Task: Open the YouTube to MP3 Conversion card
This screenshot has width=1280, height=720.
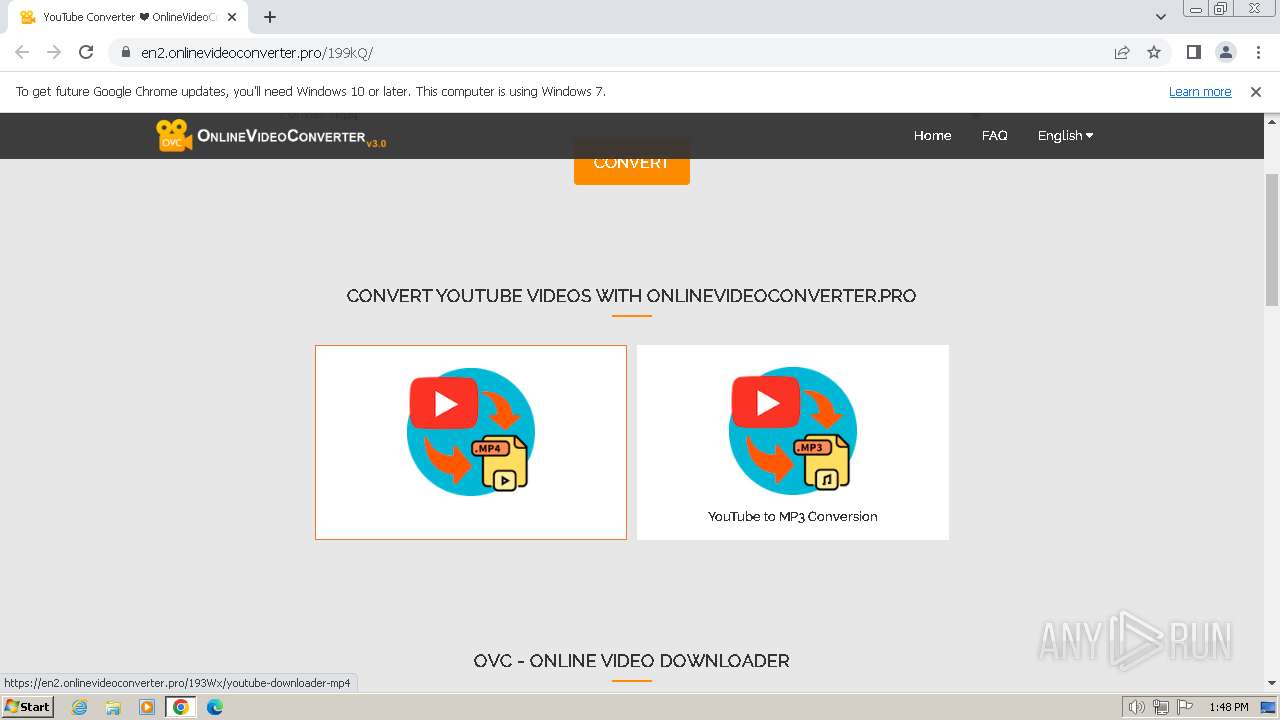Action: [793, 442]
